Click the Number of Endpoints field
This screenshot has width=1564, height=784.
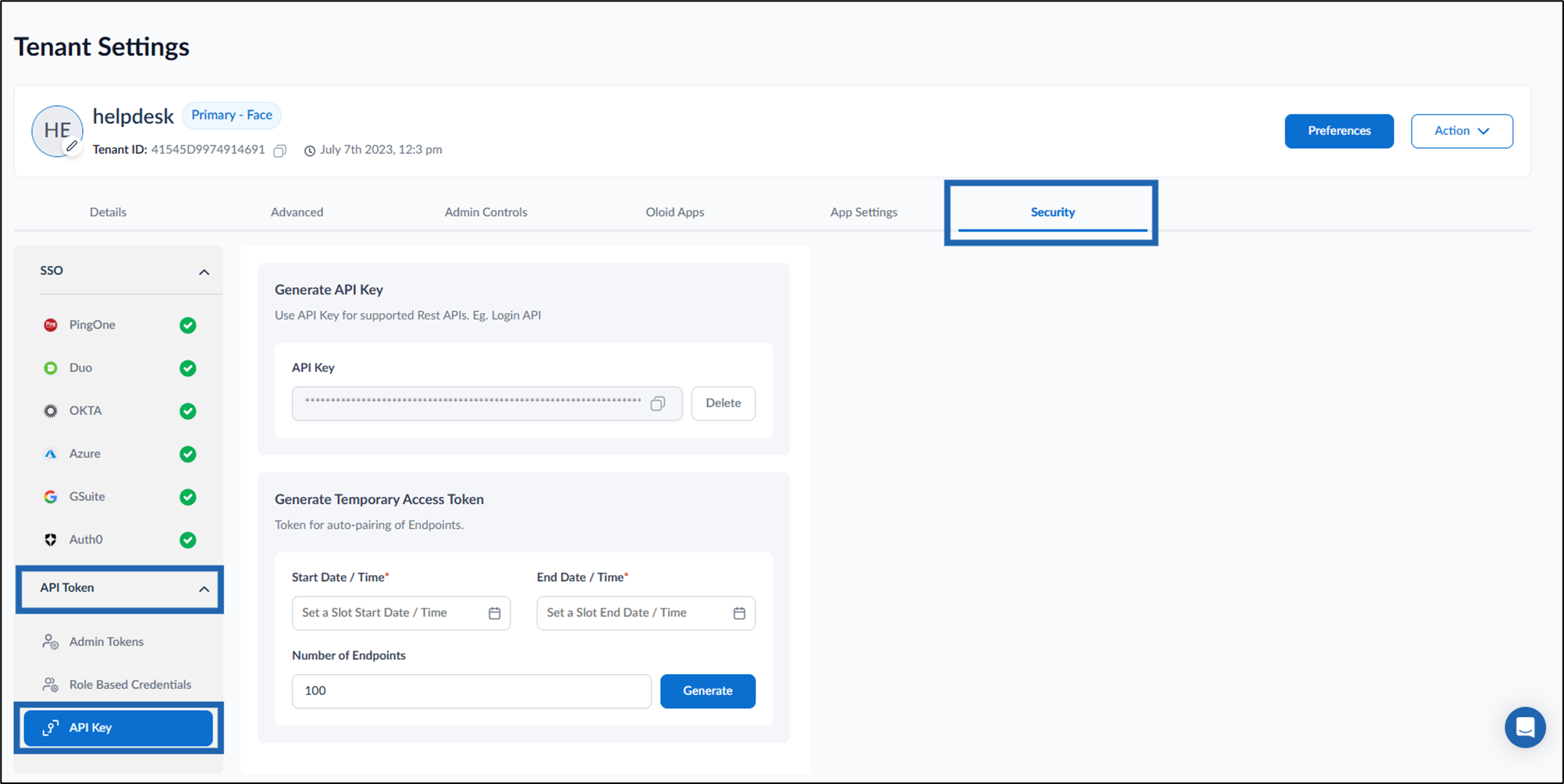point(471,691)
